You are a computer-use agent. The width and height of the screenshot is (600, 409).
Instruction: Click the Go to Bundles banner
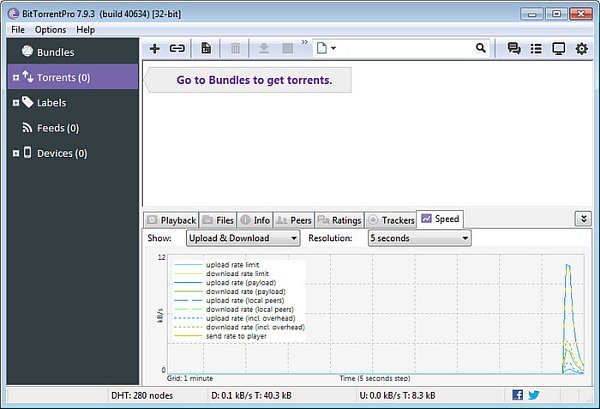coord(248,80)
